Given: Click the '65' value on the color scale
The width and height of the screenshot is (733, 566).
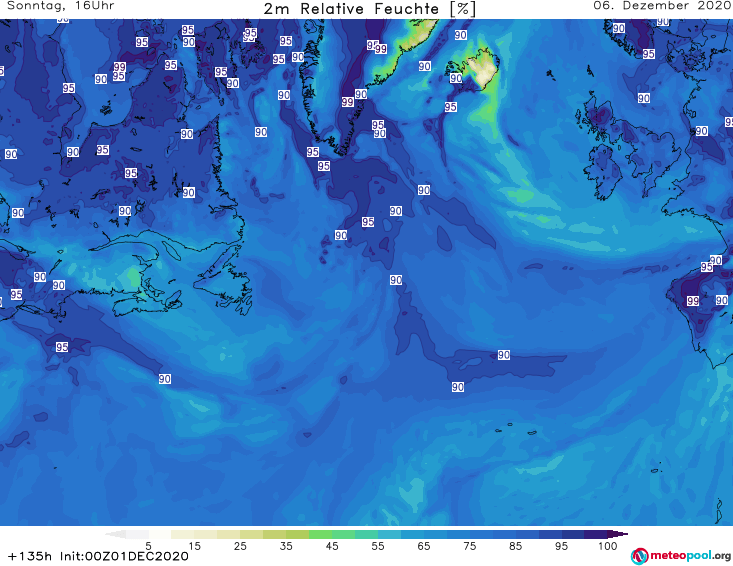Looking at the screenshot, I should [424, 546].
